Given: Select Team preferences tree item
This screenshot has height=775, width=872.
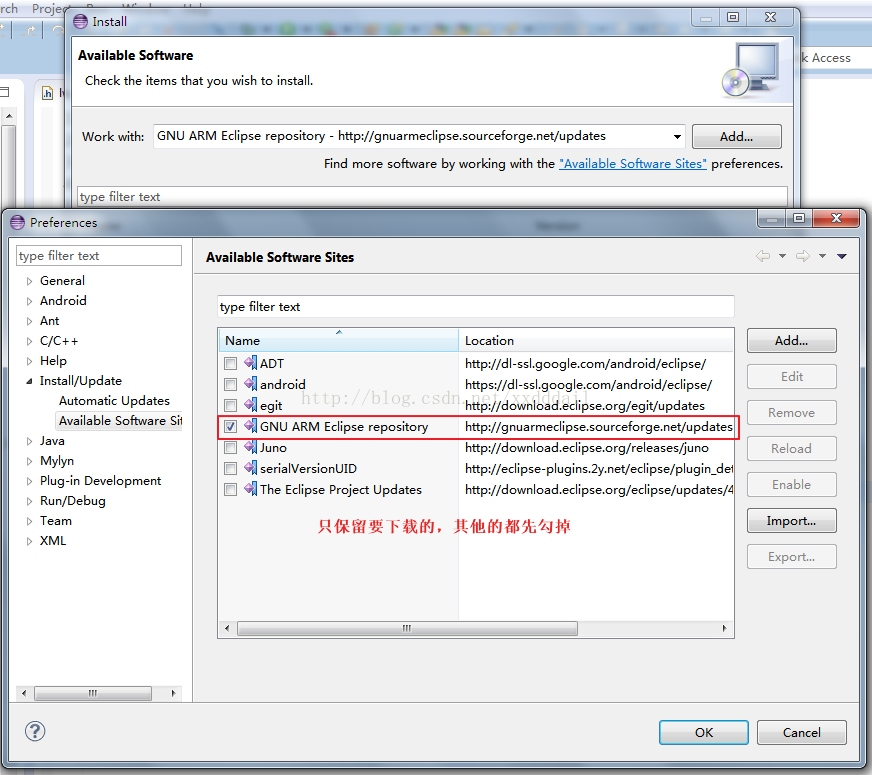Looking at the screenshot, I should tap(56, 521).
